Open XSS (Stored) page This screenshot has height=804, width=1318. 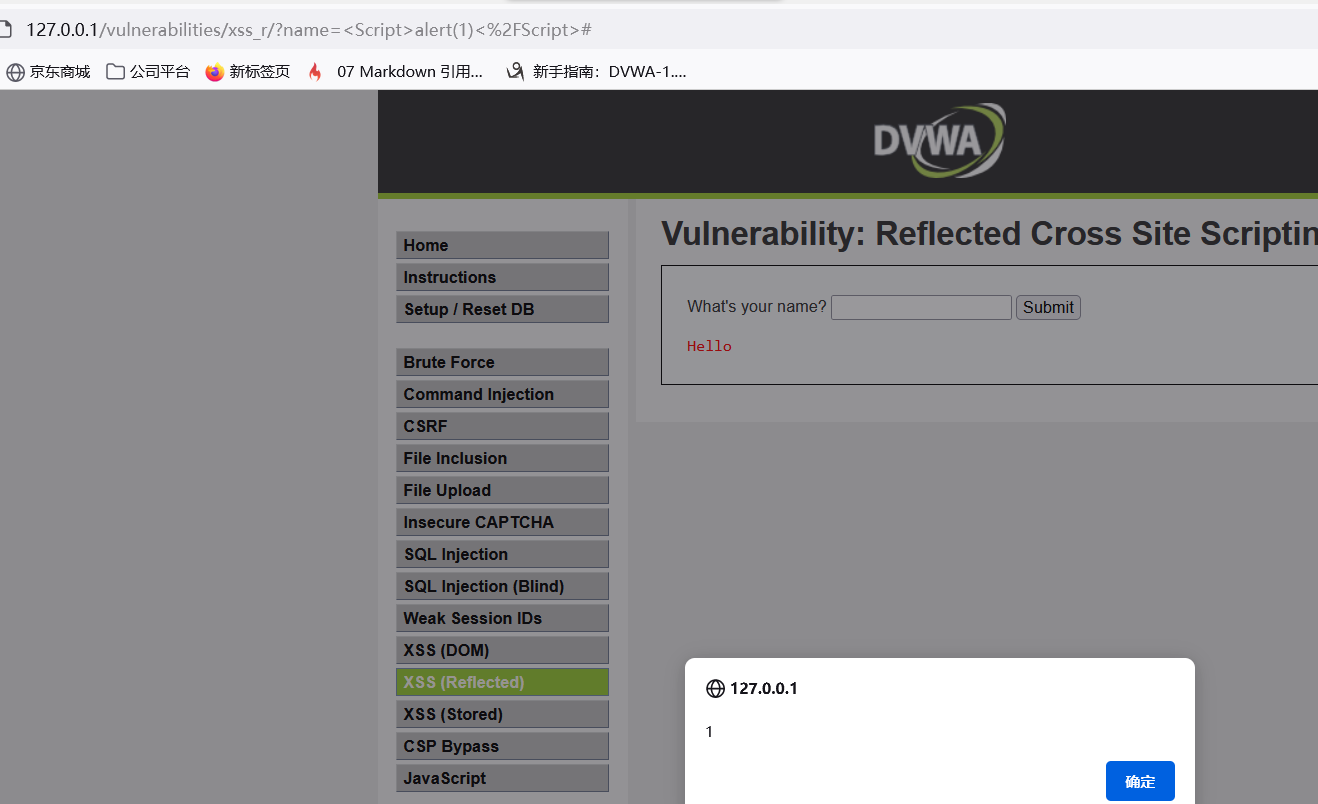tap(502, 714)
